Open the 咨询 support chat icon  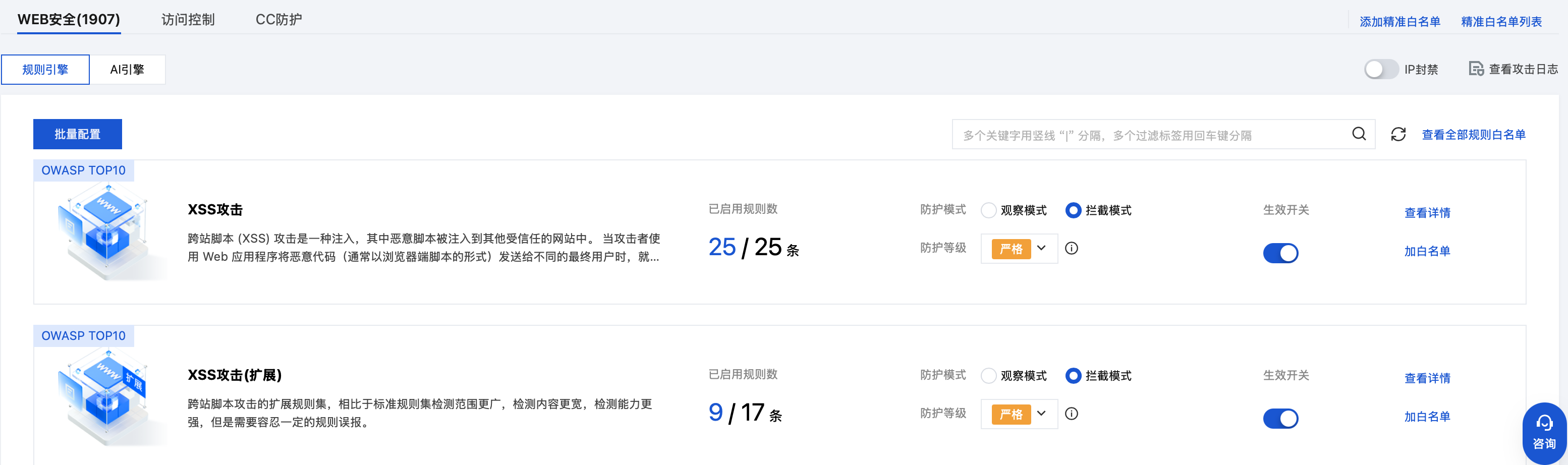(x=1544, y=432)
